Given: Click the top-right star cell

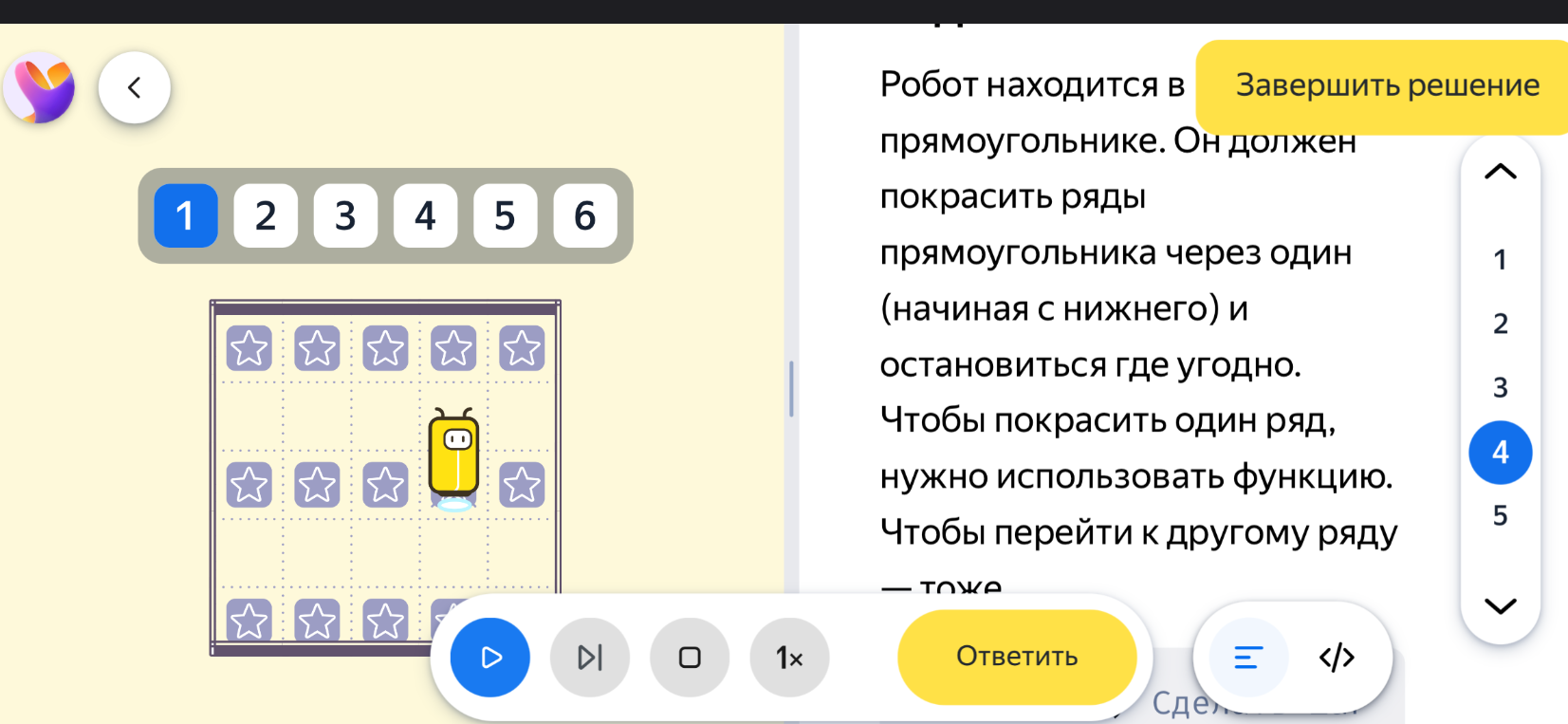Looking at the screenshot, I should click(522, 348).
